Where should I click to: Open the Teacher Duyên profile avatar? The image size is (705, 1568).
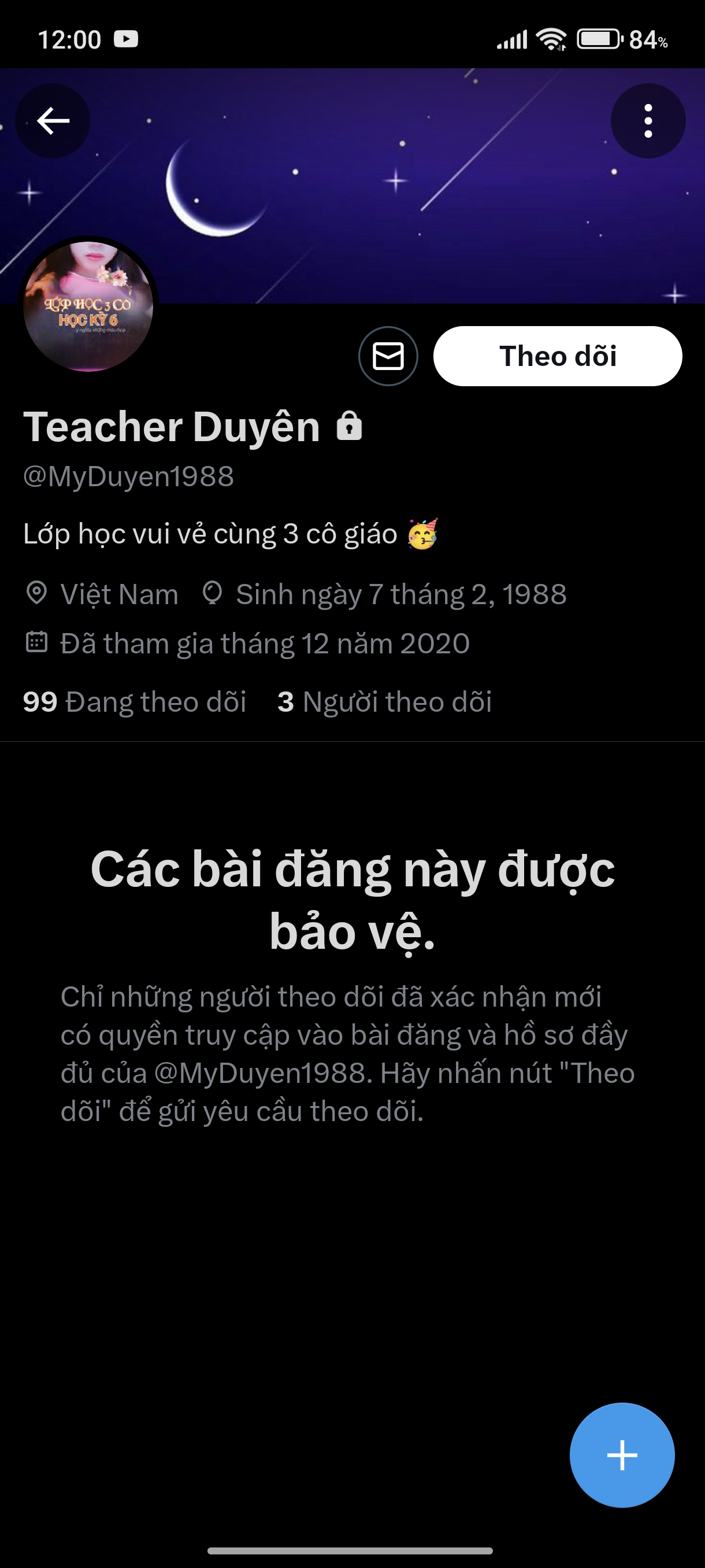(x=89, y=306)
